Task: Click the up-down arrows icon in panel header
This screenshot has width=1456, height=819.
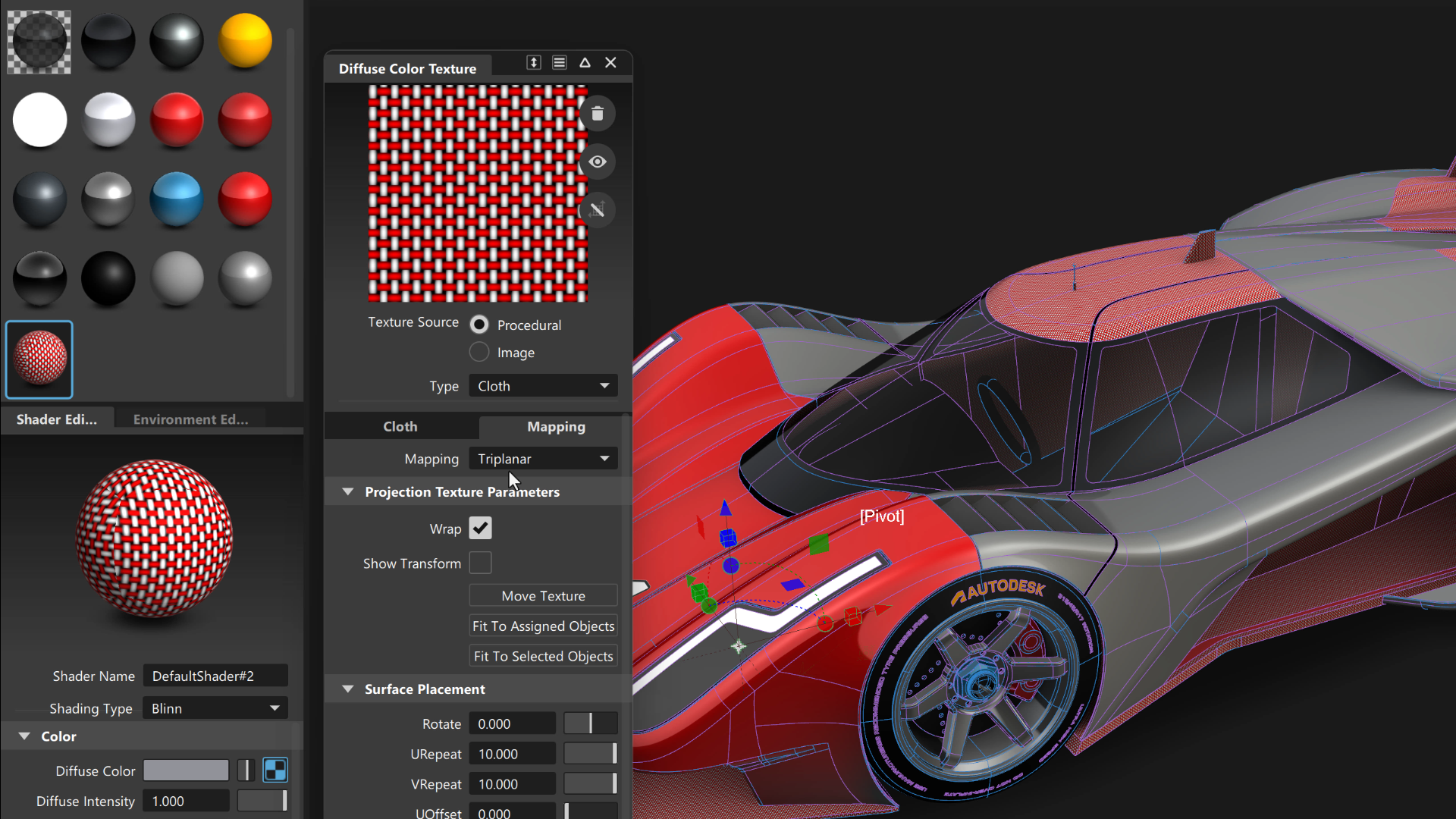Action: [x=534, y=63]
